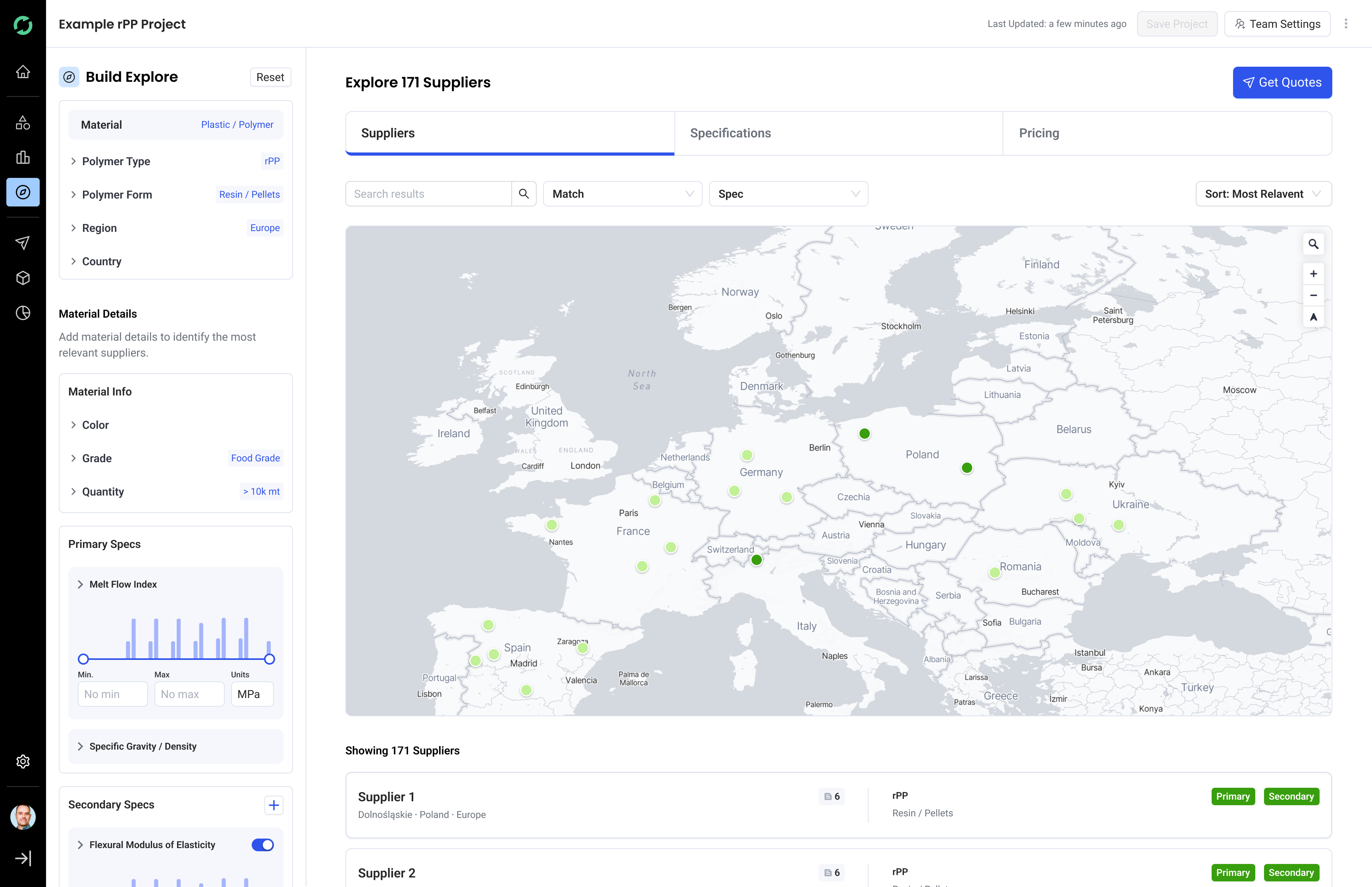This screenshot has height=887, width=1372.
Task: Click the paper plane sidebar icon
Action: tap(23, 243)
